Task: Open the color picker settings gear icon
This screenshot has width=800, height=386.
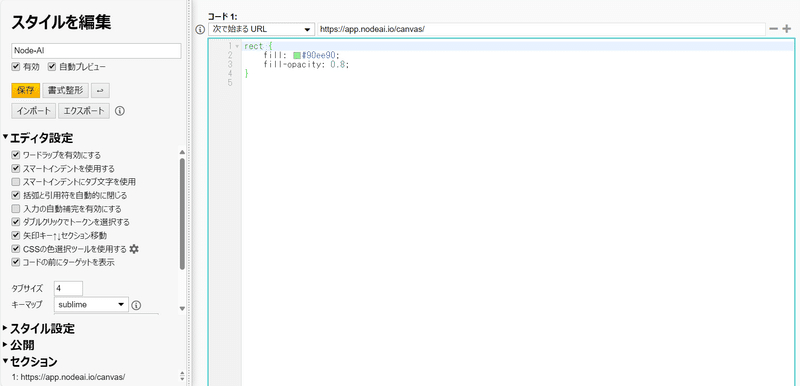Action: (134, 249)
